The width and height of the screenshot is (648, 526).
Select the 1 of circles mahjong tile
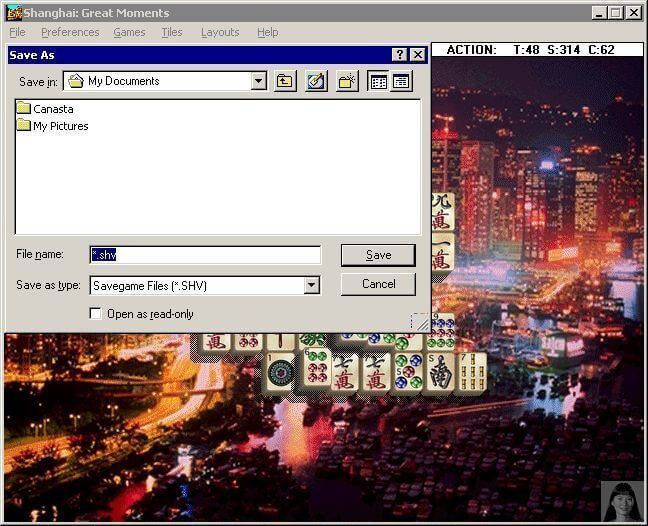(x=281, y=372)
